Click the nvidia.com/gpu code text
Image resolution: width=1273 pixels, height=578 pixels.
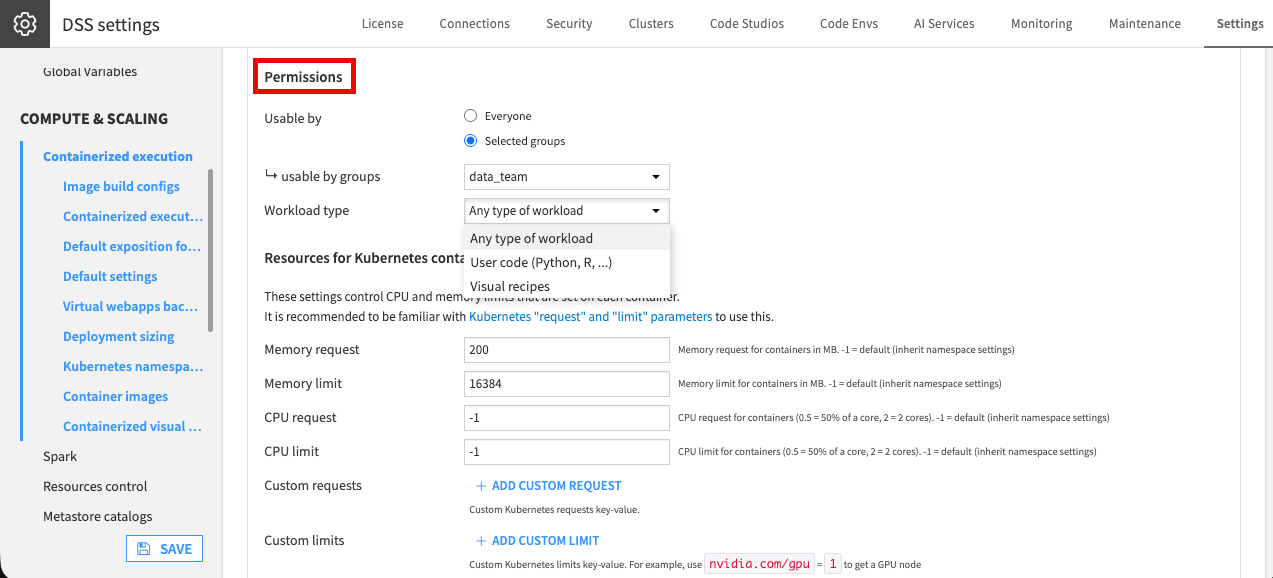(x=761, y=564)
